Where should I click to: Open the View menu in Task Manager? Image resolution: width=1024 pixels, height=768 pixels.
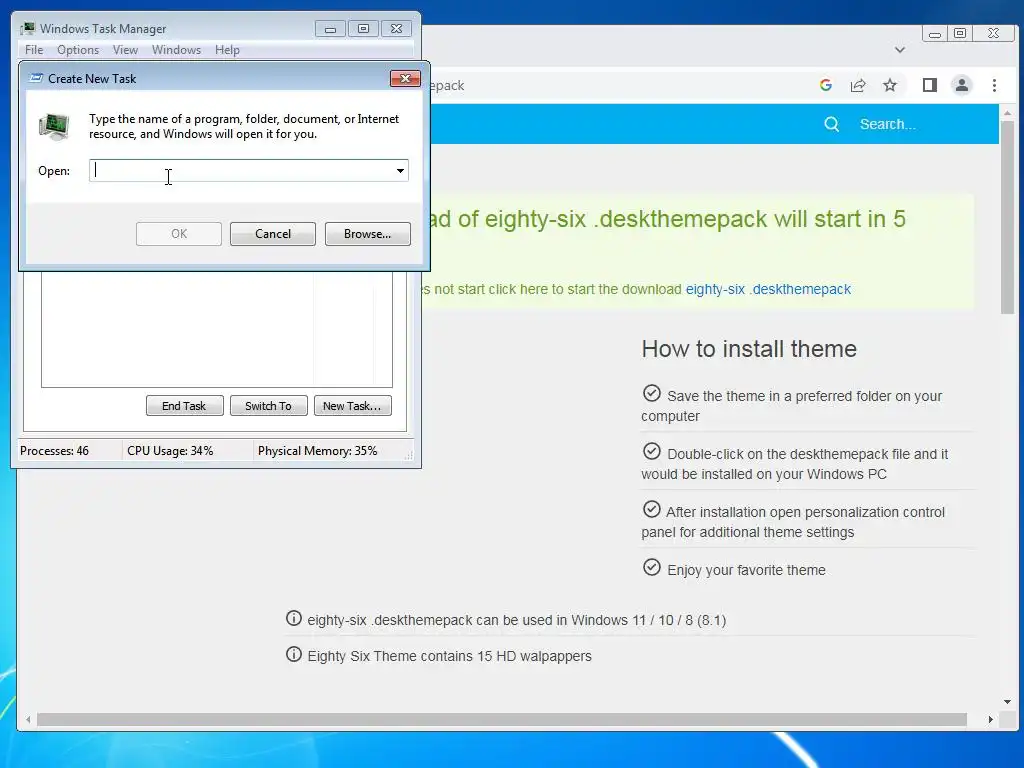125,50
